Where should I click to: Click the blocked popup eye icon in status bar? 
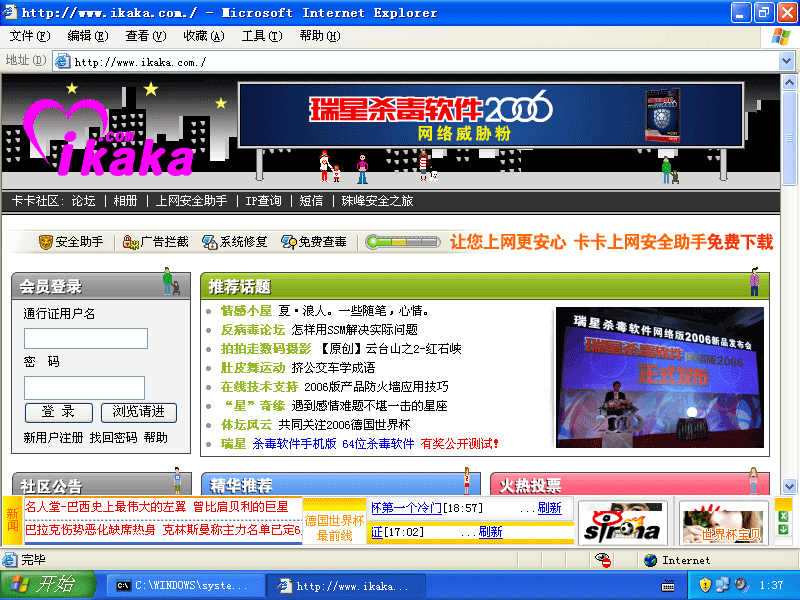click(x=603, y=560)
